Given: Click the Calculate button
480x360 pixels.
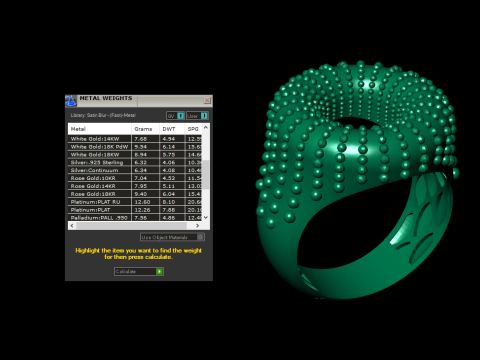Looking at the screenshot, I should pos(139,271).
